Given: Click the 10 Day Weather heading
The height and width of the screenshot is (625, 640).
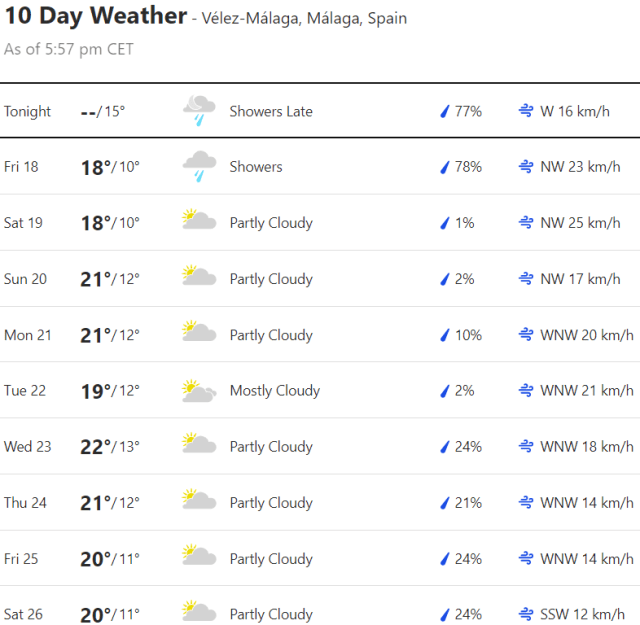Looking at the screenshot, I should click(95, 16).
